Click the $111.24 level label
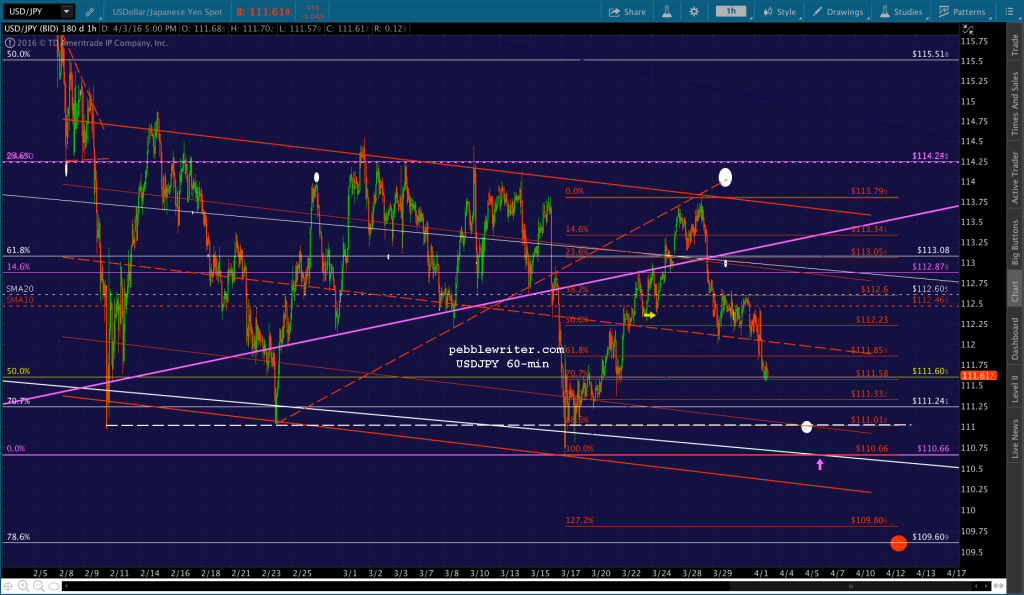The width and height of the screenshot is (1024, 595). (x=930, y=401)
